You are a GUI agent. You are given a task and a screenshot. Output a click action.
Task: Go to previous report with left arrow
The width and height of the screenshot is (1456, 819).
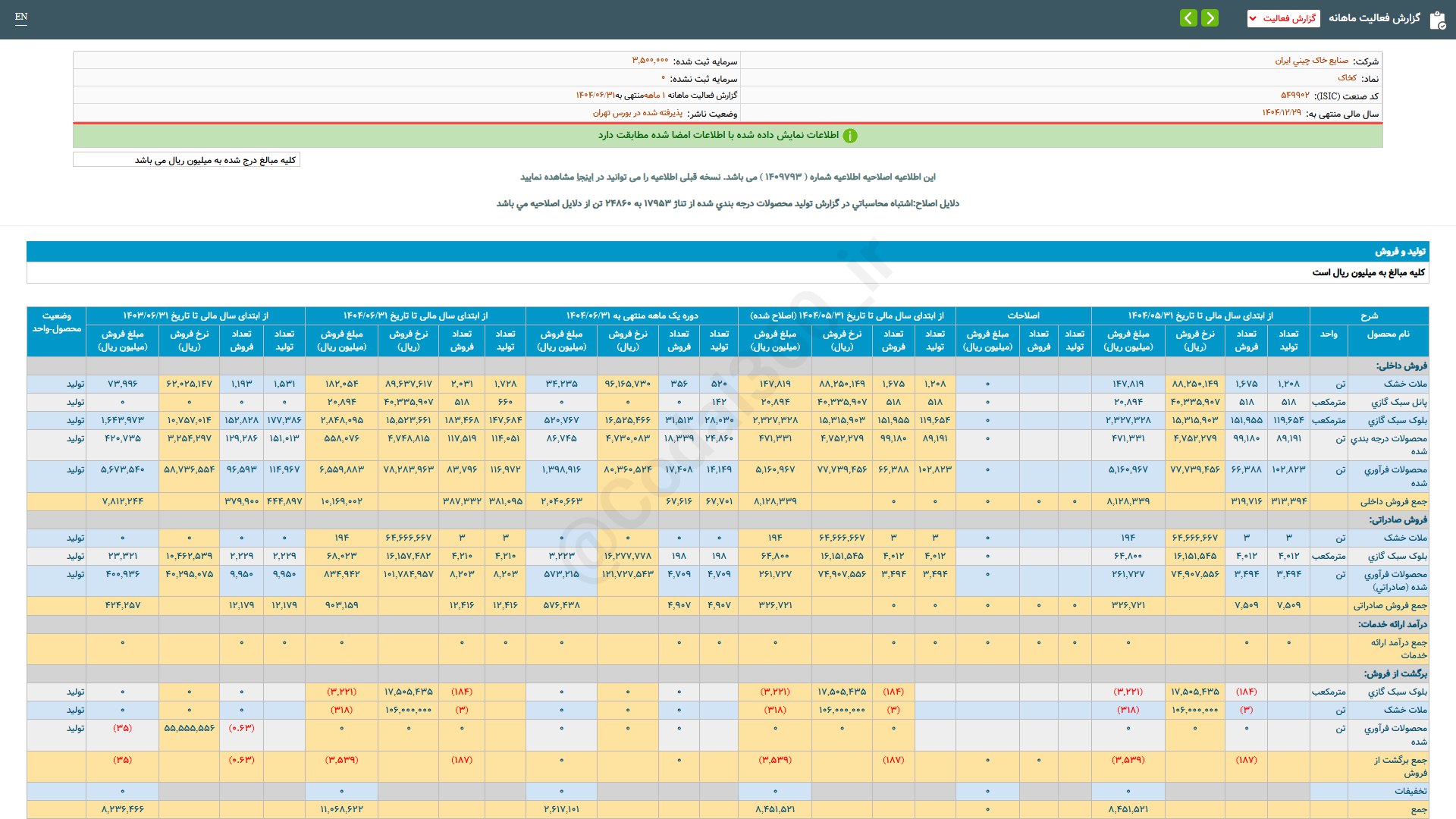[1188, 18]
